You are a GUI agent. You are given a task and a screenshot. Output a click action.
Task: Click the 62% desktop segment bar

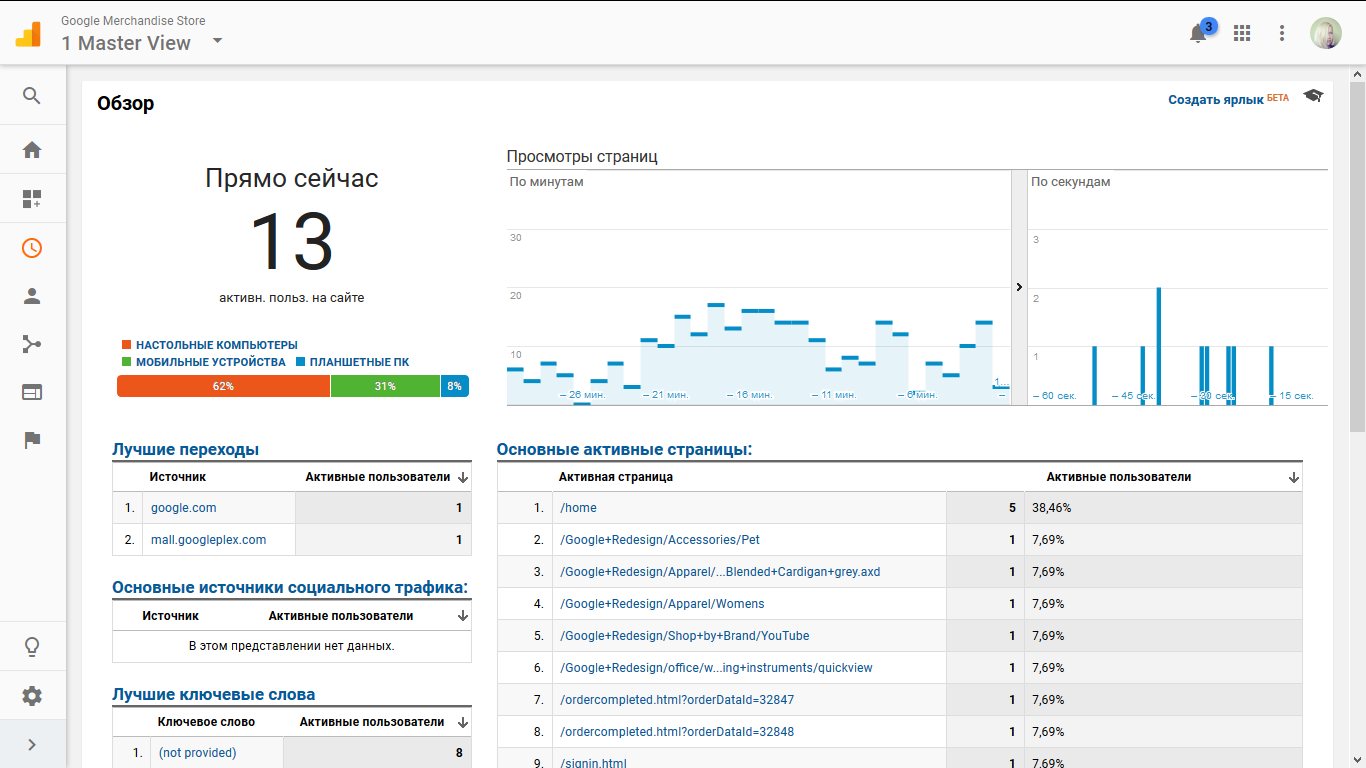(222, 385)
